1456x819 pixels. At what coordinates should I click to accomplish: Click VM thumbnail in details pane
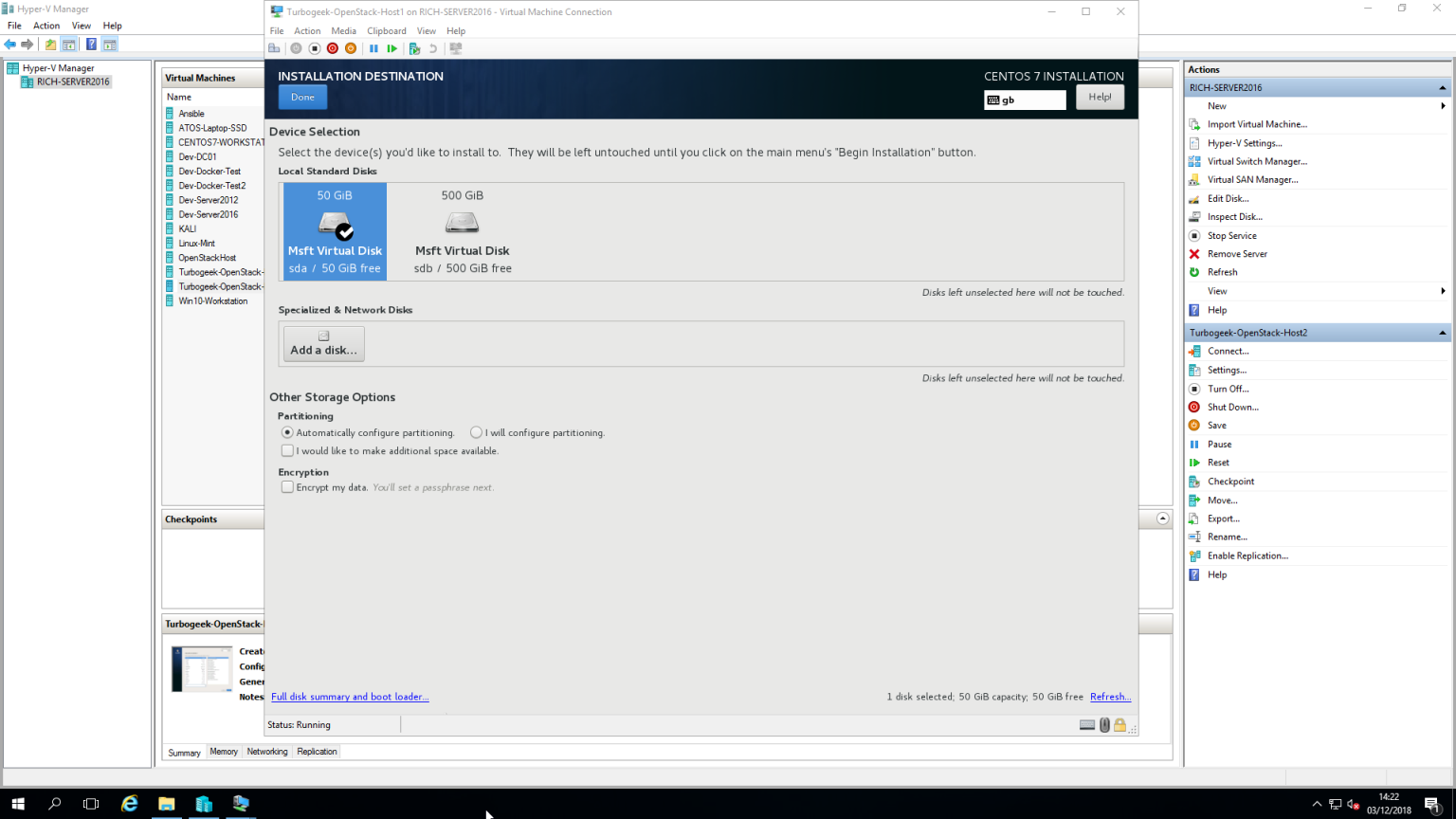coord(202,668)
